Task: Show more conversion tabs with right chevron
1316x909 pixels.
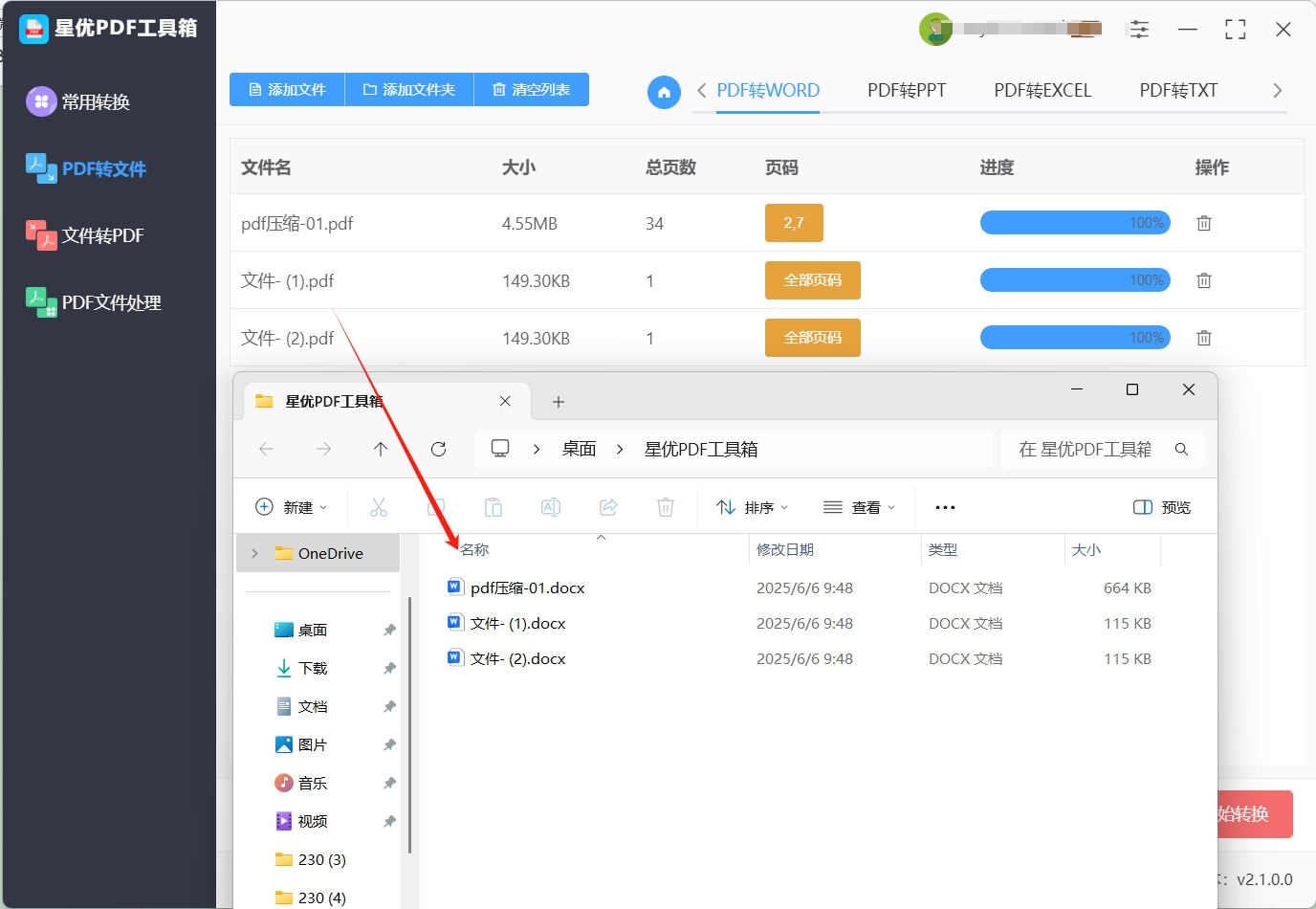Action: pos(1277,90)
